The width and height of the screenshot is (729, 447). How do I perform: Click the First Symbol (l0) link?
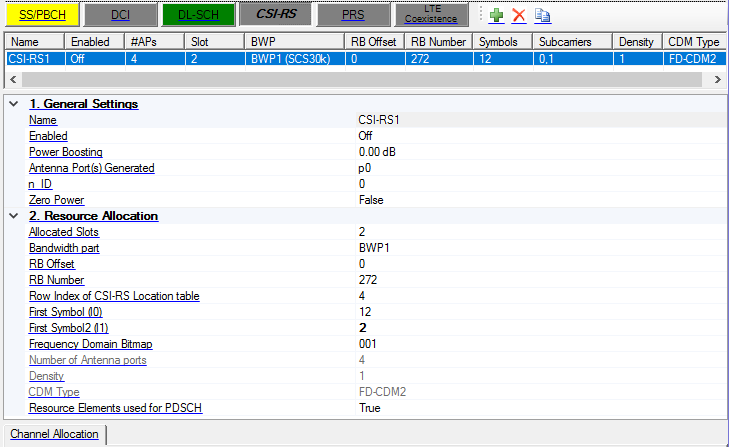click(66, 312)
